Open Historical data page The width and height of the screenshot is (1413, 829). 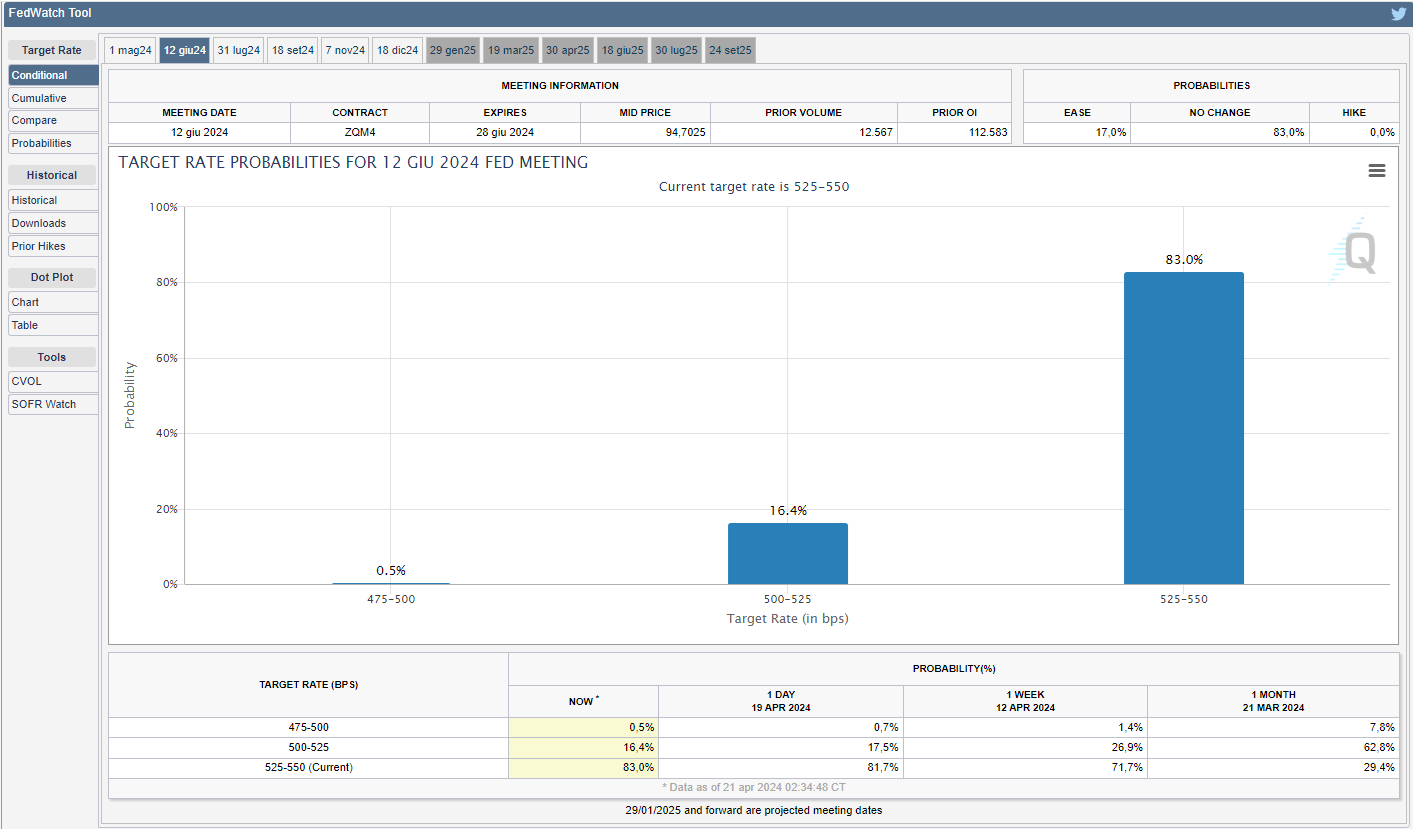coord(53,200)
